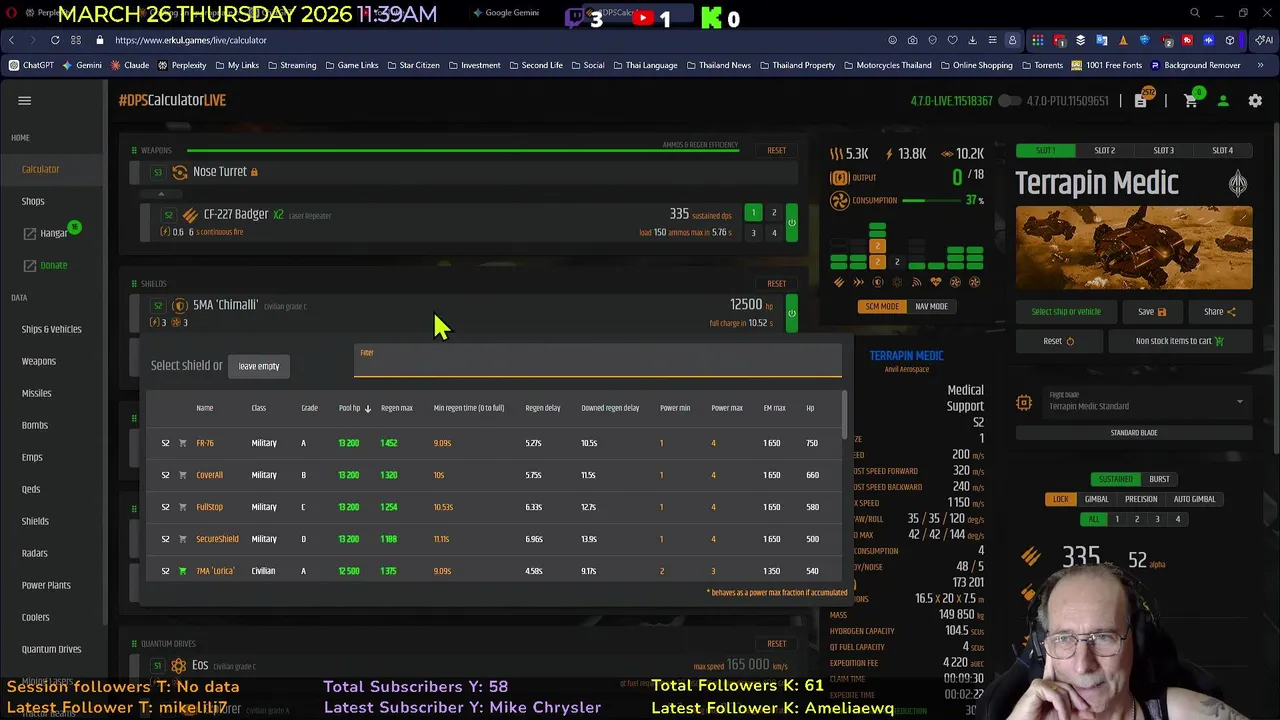This screenshot has width=1280, height=720.
Task: Select SUSTAINED dps mode
Action: click(x=1116, y=479)
